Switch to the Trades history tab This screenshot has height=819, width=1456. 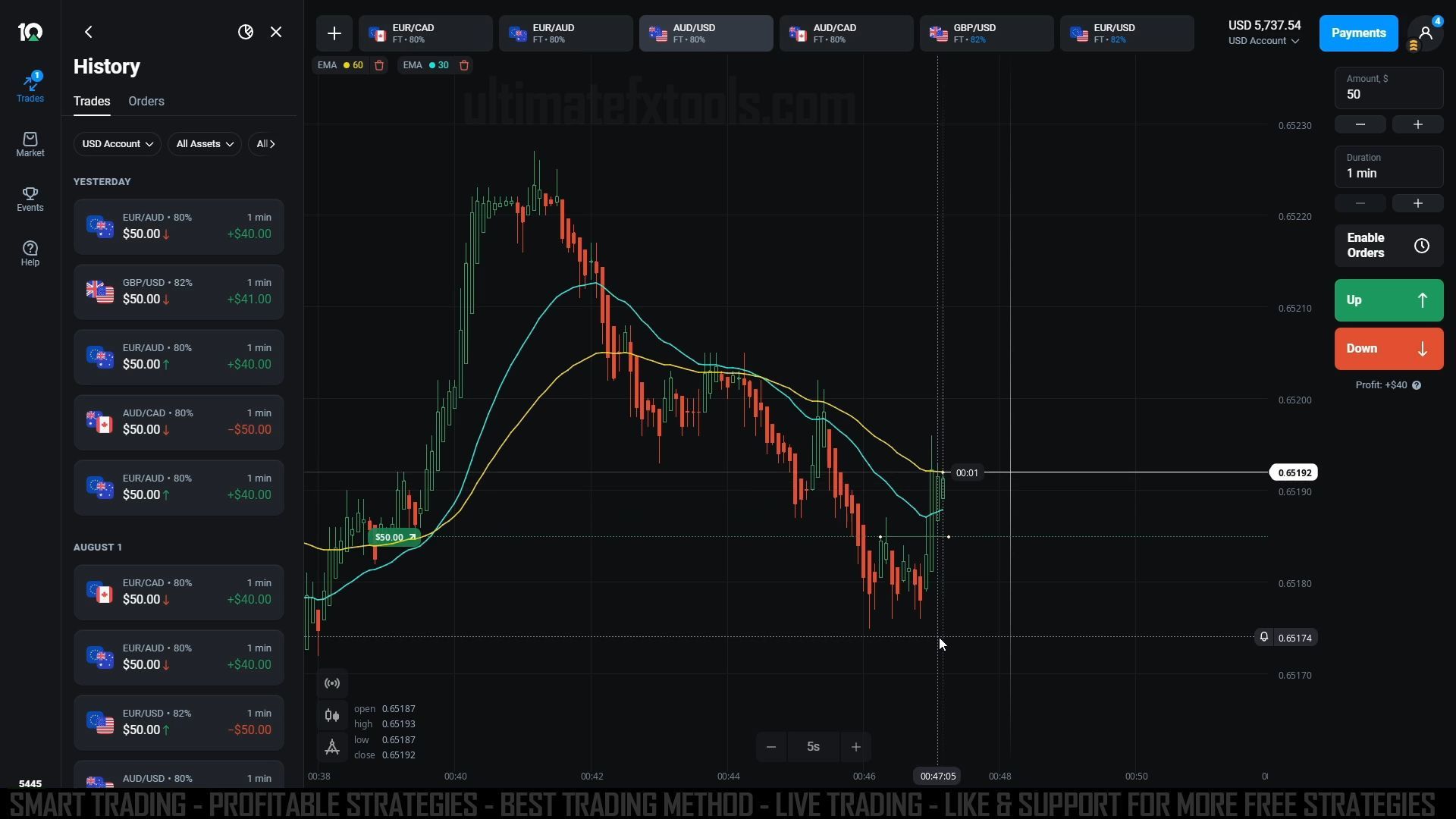92,102
